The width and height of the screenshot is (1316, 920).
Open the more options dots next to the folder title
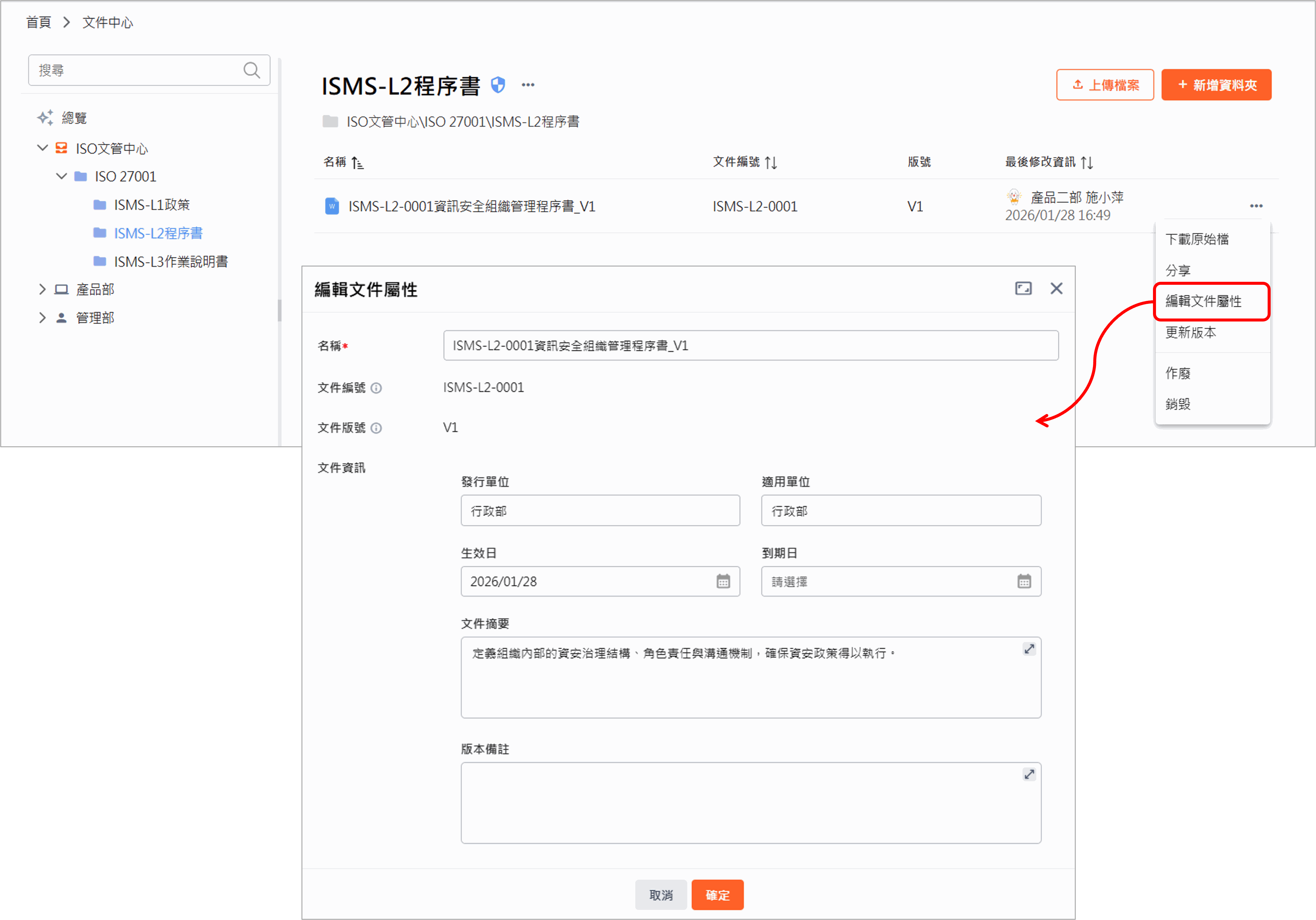point(528,85)
